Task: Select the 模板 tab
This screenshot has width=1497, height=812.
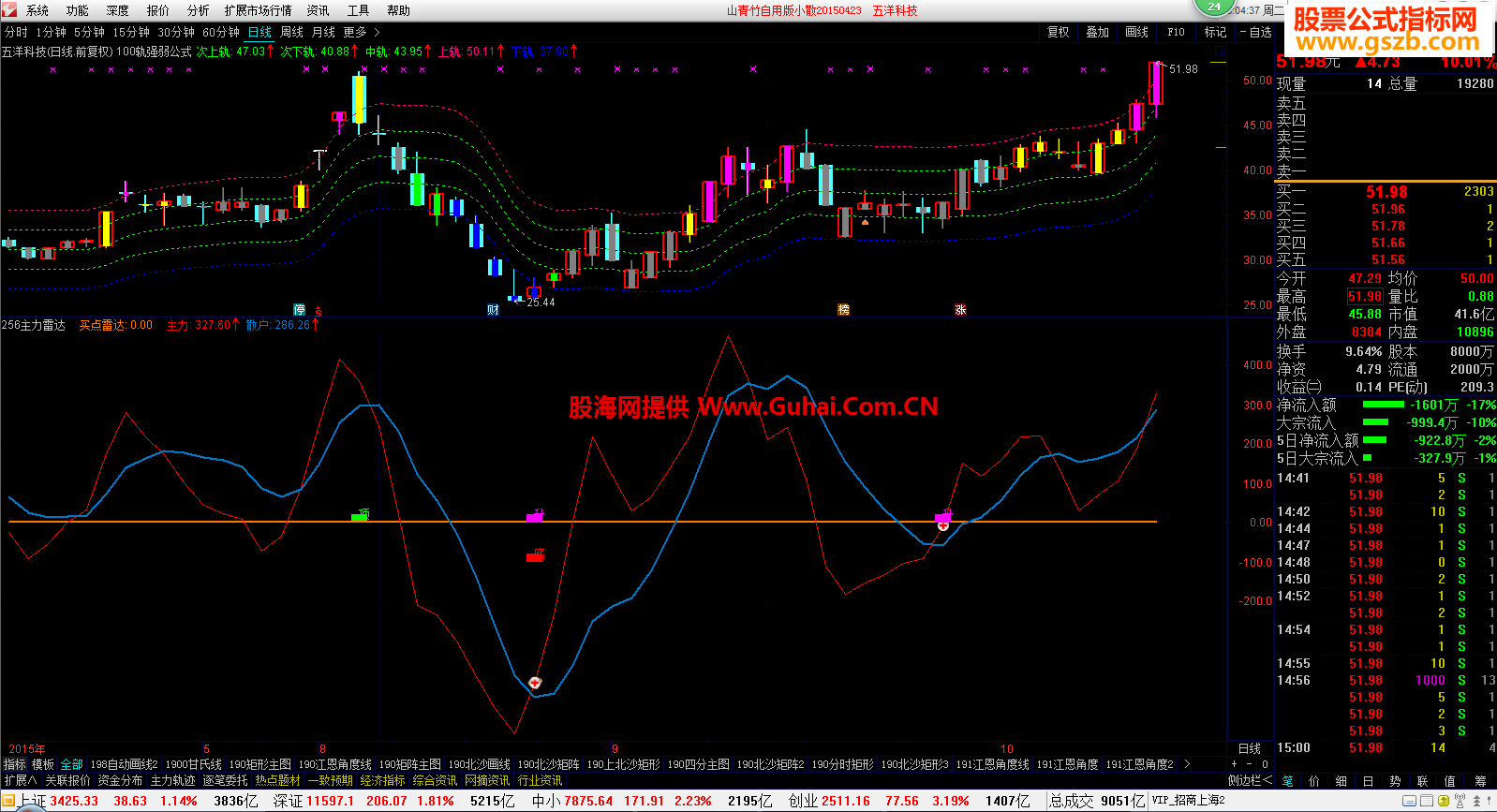Action: 43,764
